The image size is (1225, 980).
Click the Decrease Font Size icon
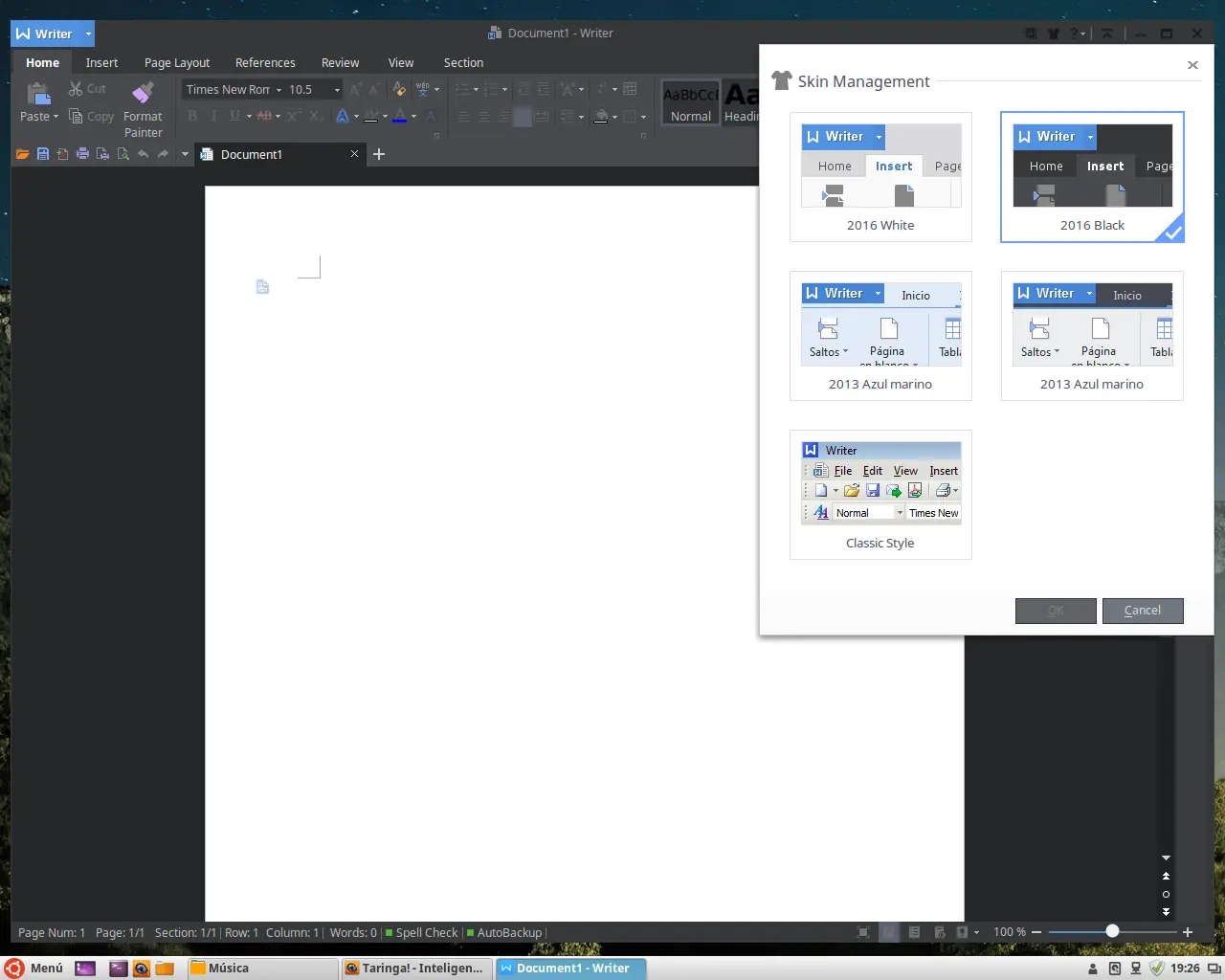click(375, 89)
